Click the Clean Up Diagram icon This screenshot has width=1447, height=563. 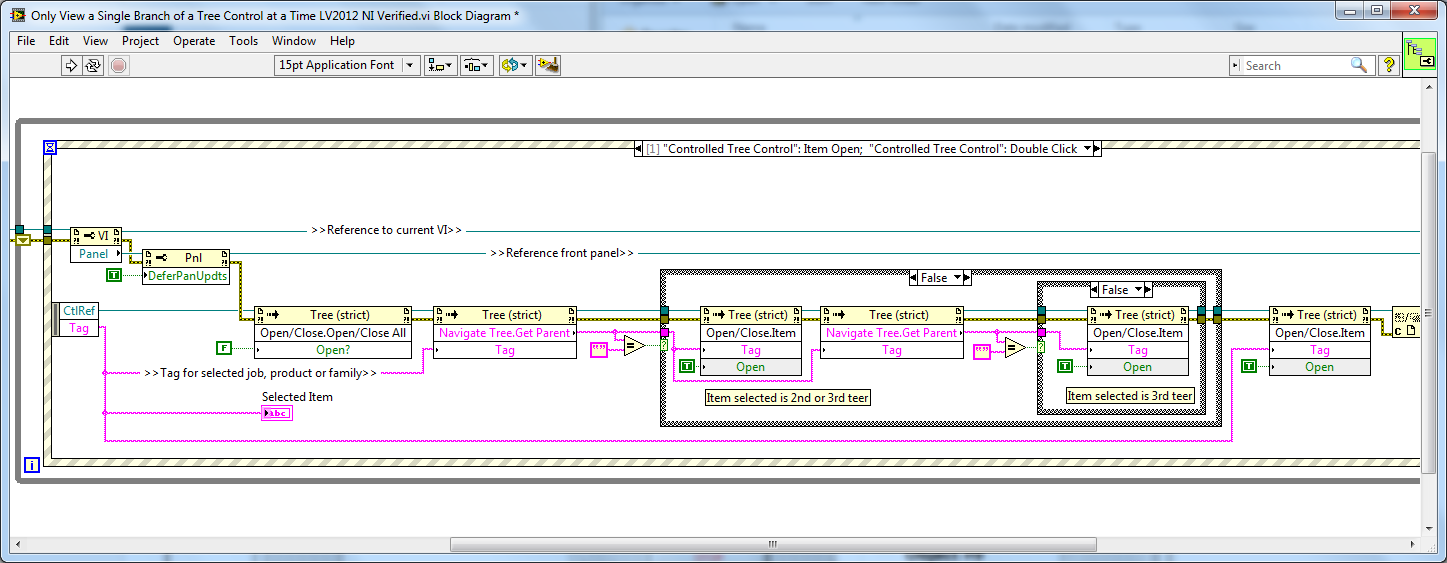click(x=547, y=65)
